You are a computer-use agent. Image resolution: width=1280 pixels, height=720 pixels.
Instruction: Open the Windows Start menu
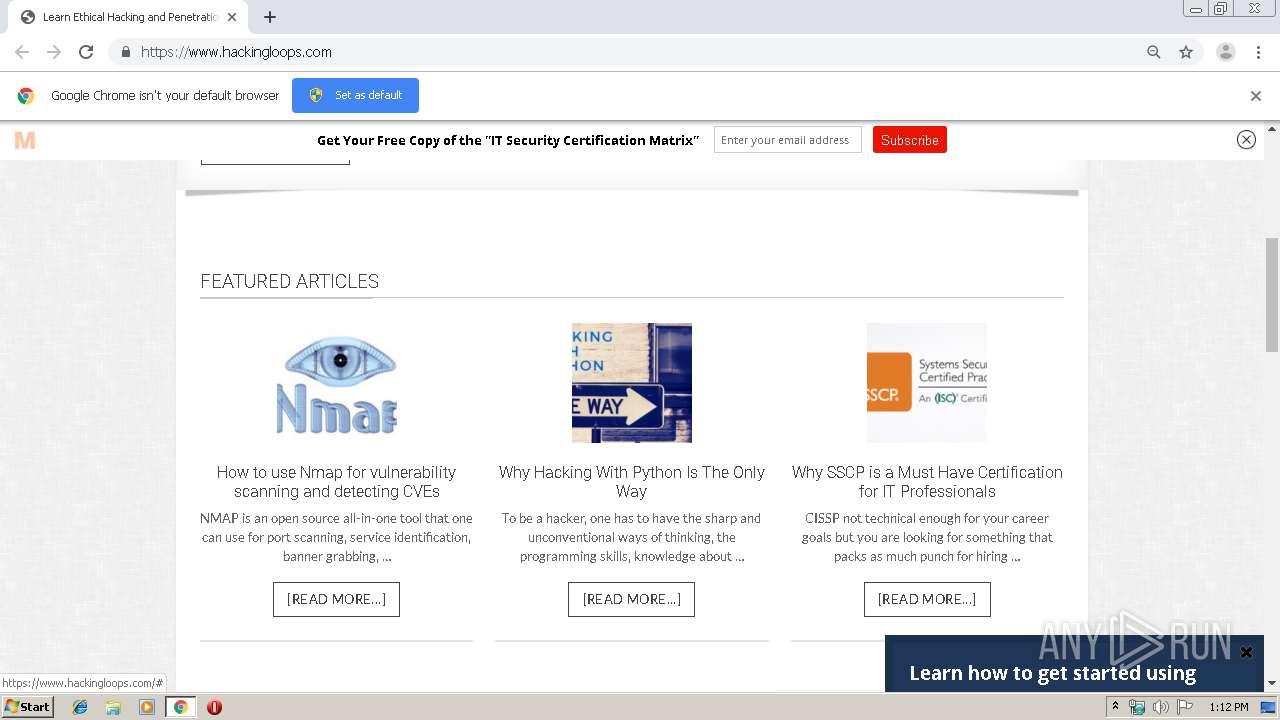28,706
